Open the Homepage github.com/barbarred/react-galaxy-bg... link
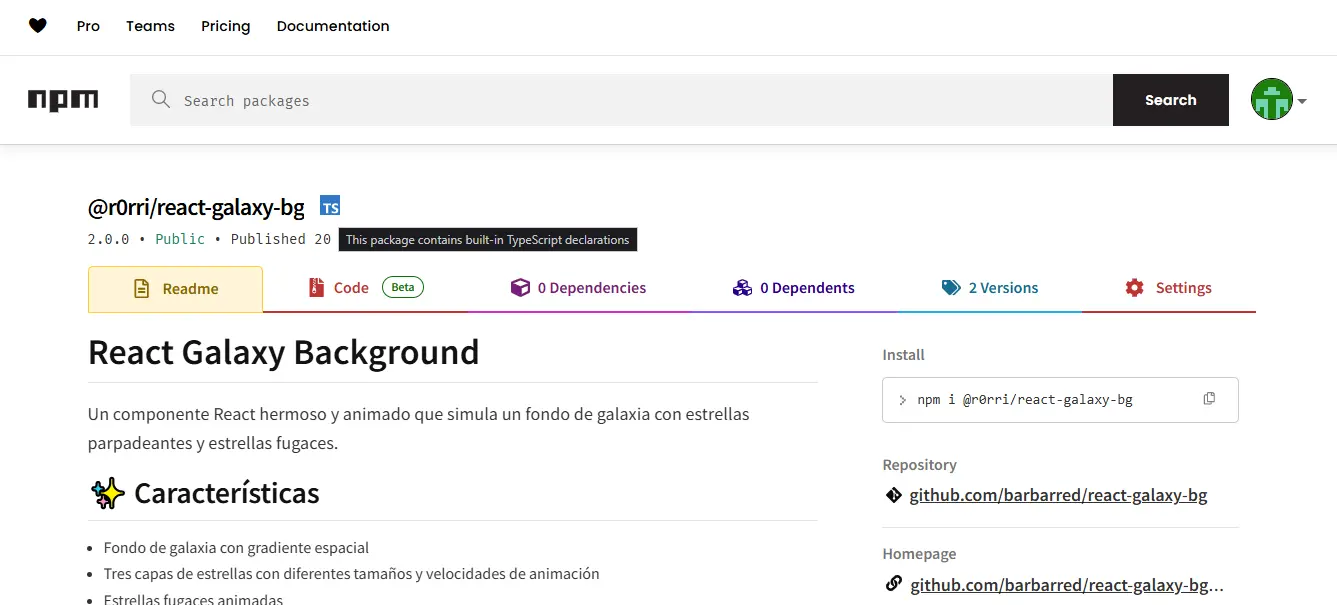Image resolution: width=1337 pixels, height=605 pixels. (1067, 585)
